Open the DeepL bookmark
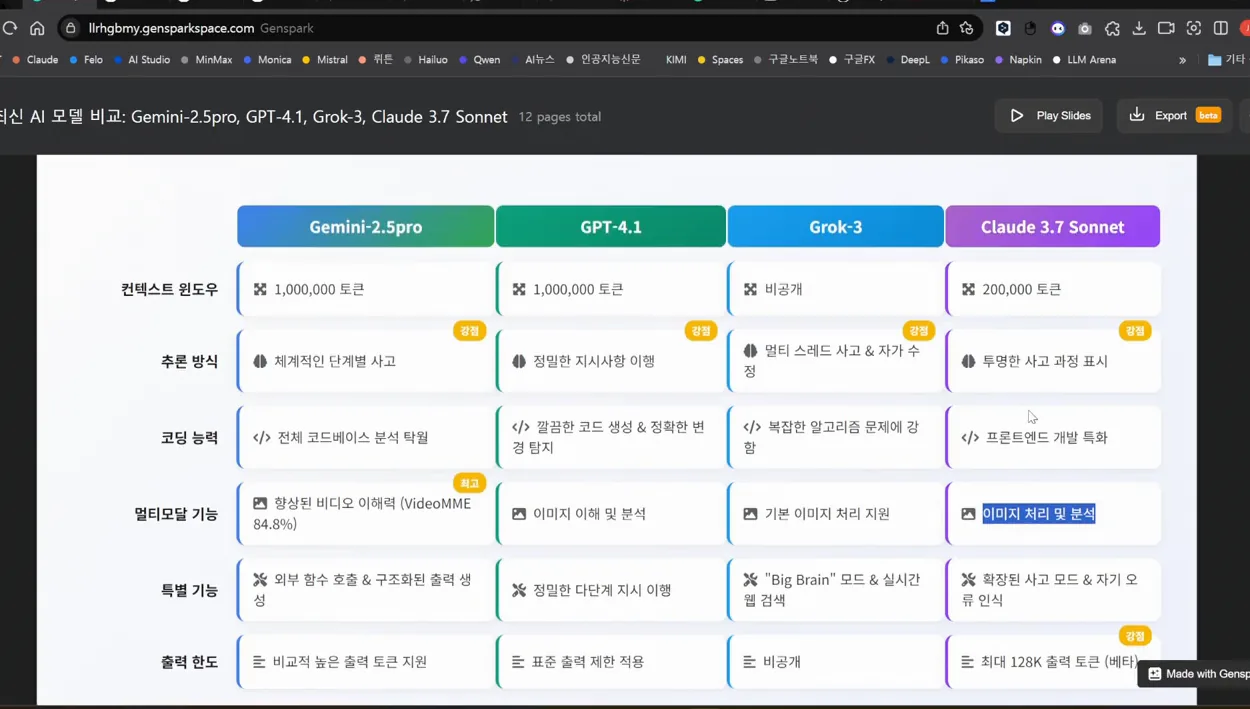This screenshot has height=709, width=1250. (908, 60)
